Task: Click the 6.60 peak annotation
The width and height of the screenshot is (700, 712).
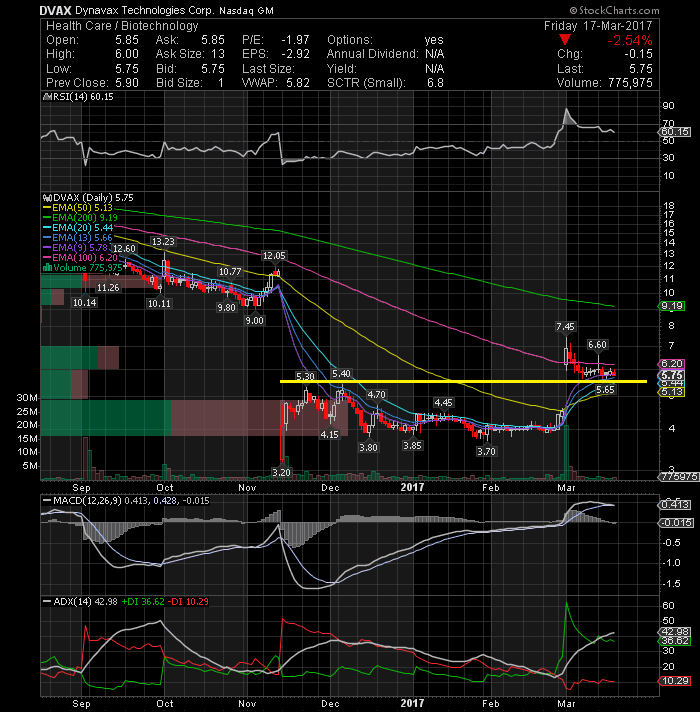Action: tap(597, 345)
